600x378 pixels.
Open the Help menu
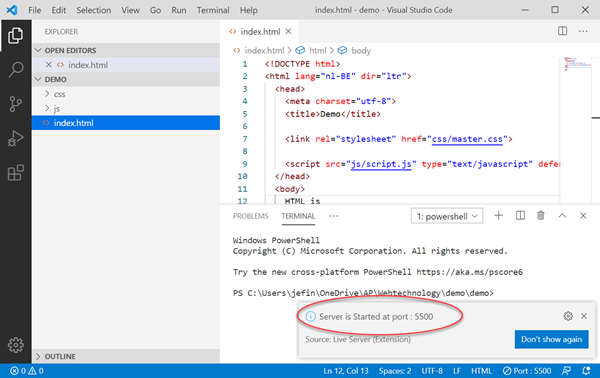click(x=249, y=10)
